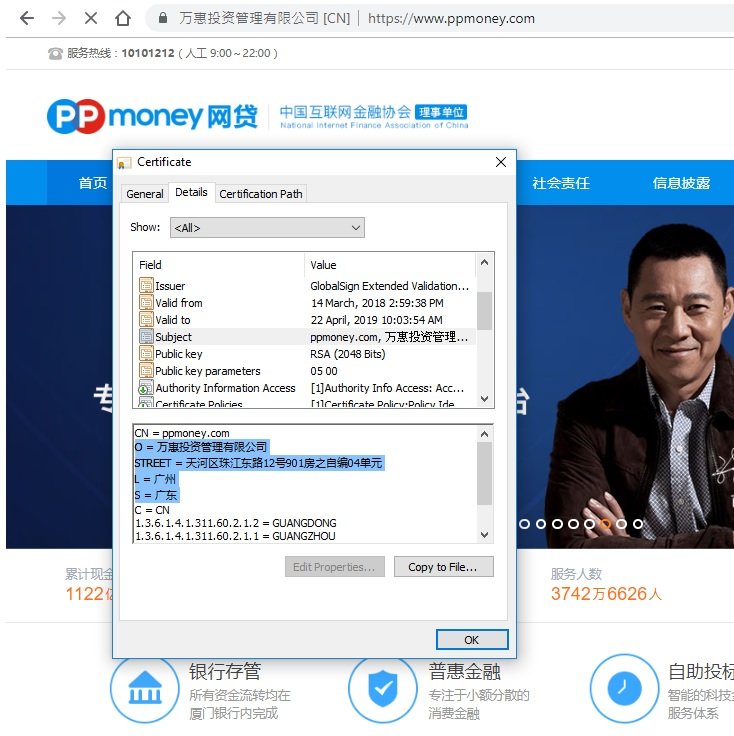Click subject details scroll up arrow

click(x=485, y=434)
